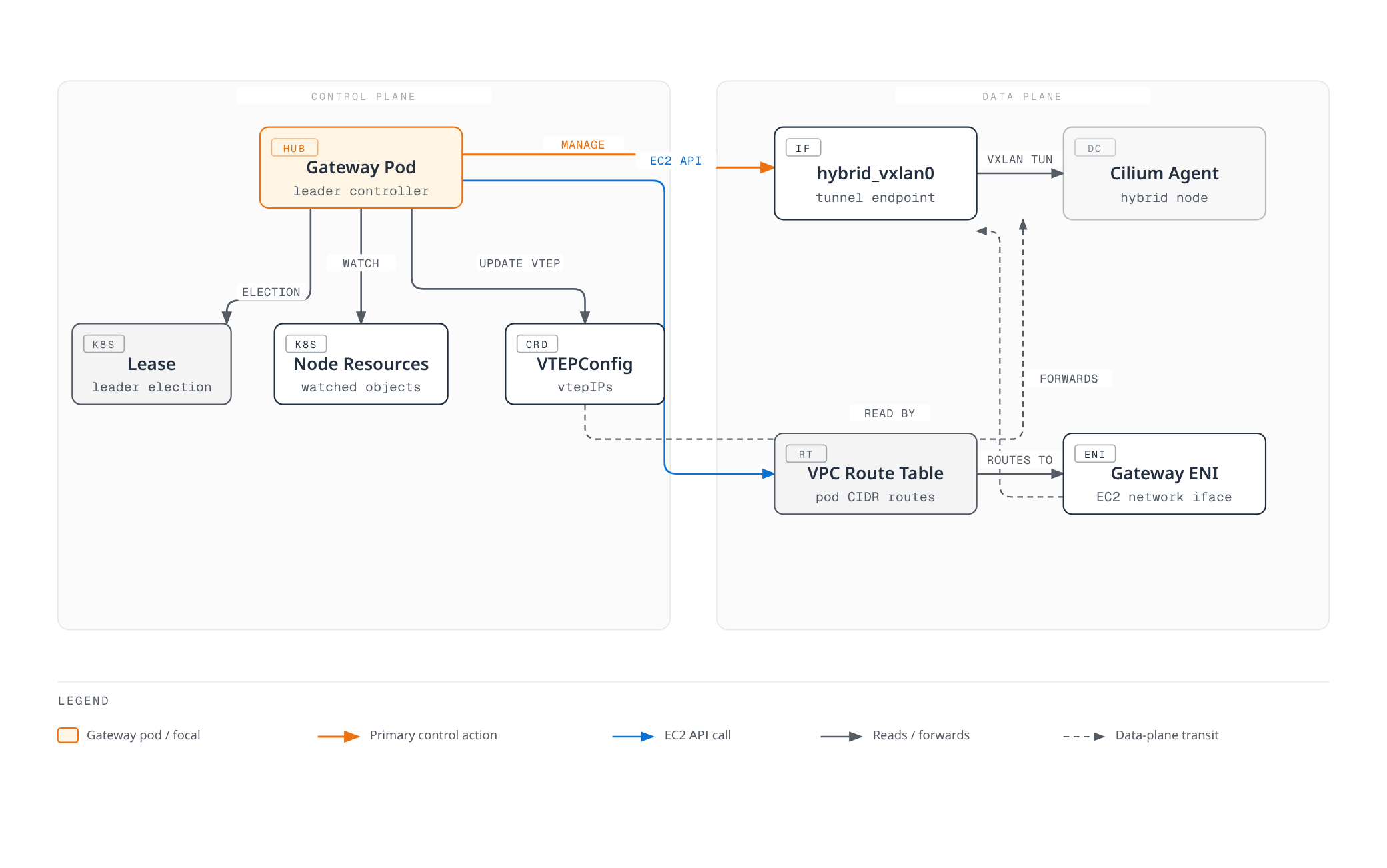Screen dimensions: 1387x868
Task: Click the ENI badge on Gateway ENI
Action: pyautogui.click(x=1094, y=454)
